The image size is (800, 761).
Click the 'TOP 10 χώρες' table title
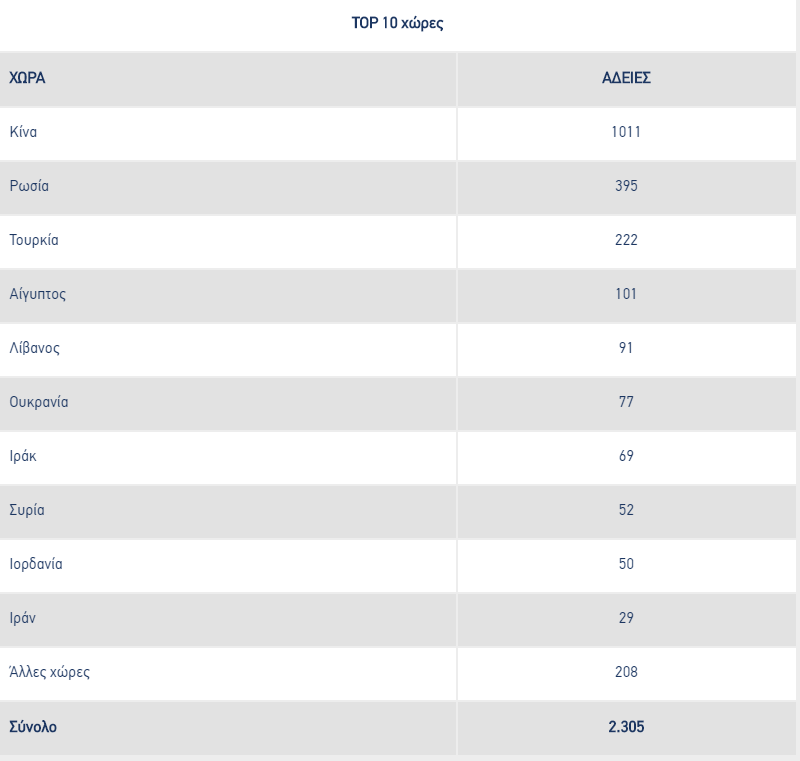point(397,24)
